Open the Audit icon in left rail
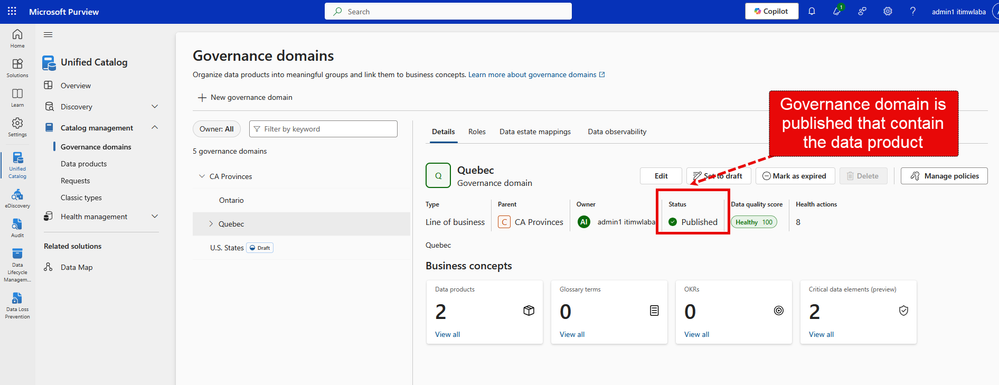The image size is (999, 385). click(17, 228)
